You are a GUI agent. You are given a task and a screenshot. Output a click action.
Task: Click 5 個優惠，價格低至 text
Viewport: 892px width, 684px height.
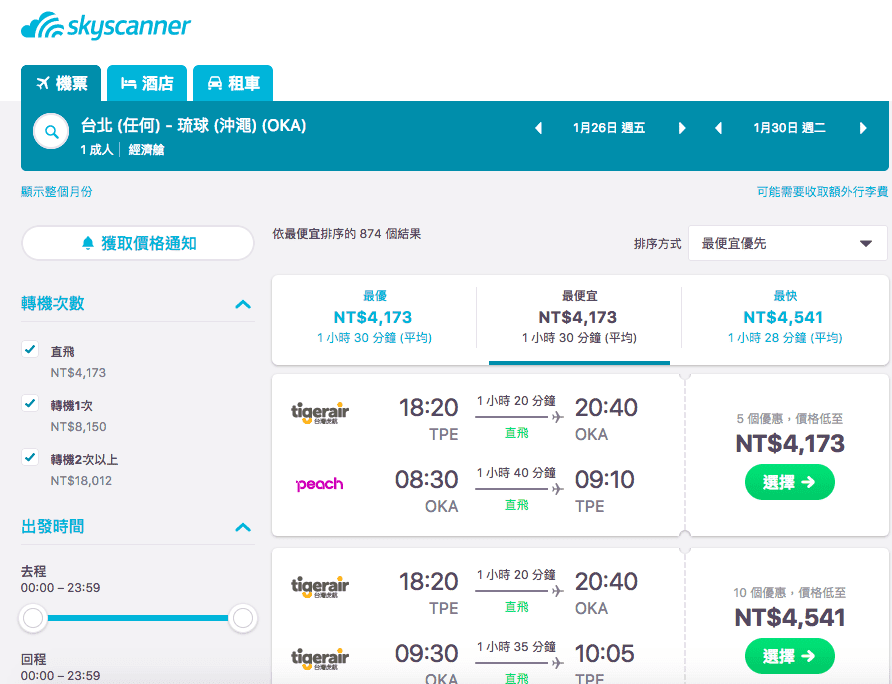click(x=790, y=419)
